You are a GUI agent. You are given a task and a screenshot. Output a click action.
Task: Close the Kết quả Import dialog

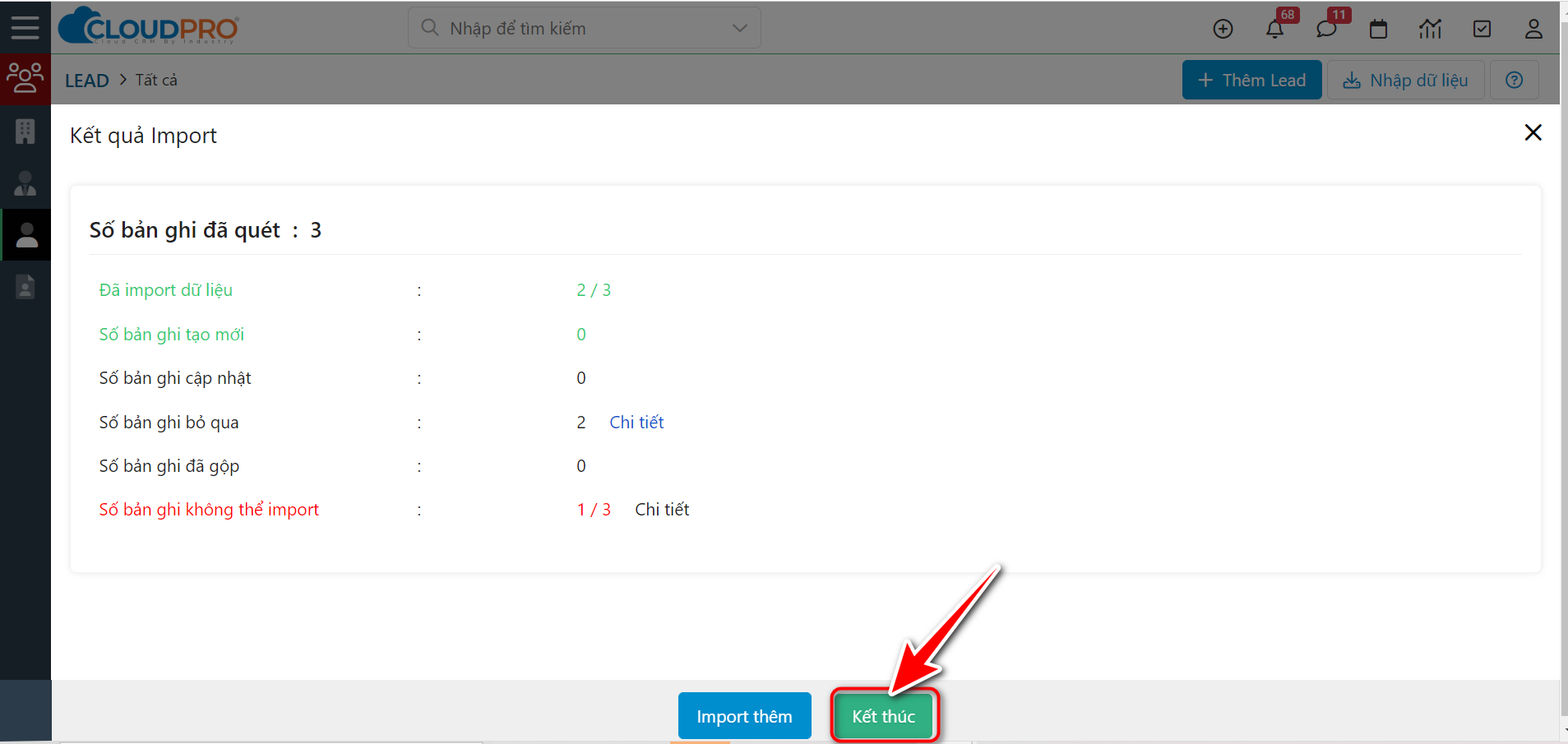[1533, 132]
